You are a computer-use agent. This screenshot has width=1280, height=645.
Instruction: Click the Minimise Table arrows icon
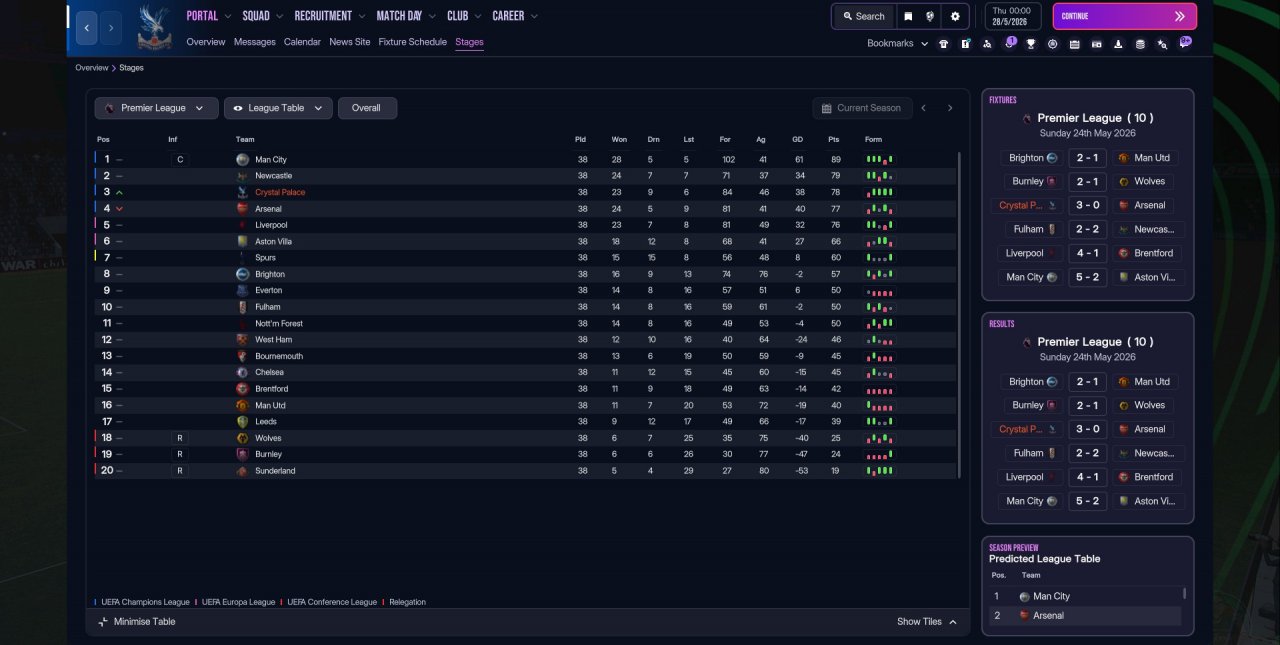coord(103,621)
